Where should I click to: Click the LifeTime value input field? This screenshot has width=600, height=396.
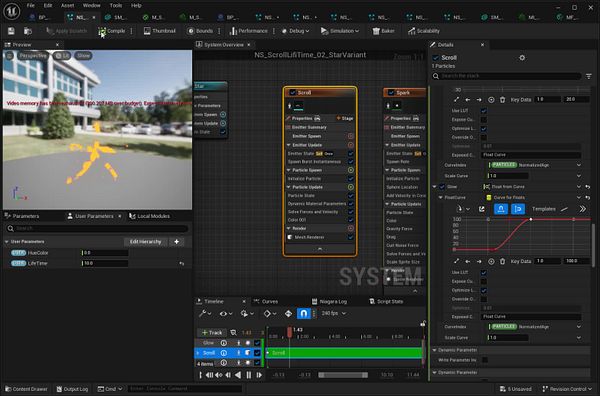point(105,263)
